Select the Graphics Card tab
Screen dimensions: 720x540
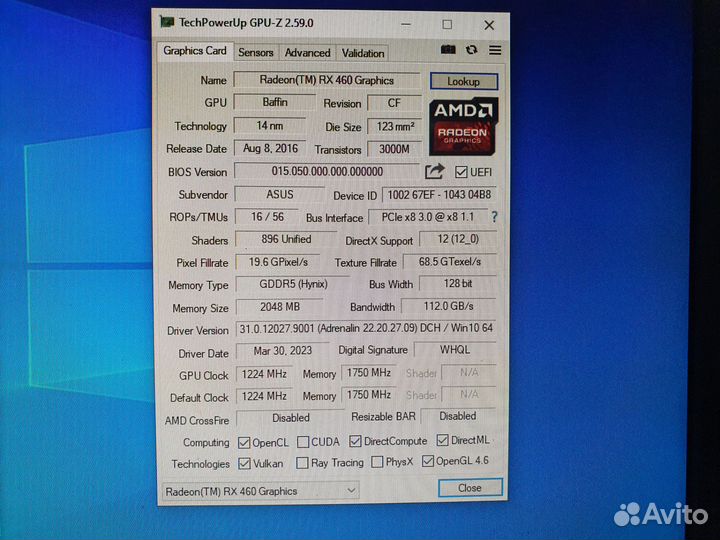click(195, 51)
